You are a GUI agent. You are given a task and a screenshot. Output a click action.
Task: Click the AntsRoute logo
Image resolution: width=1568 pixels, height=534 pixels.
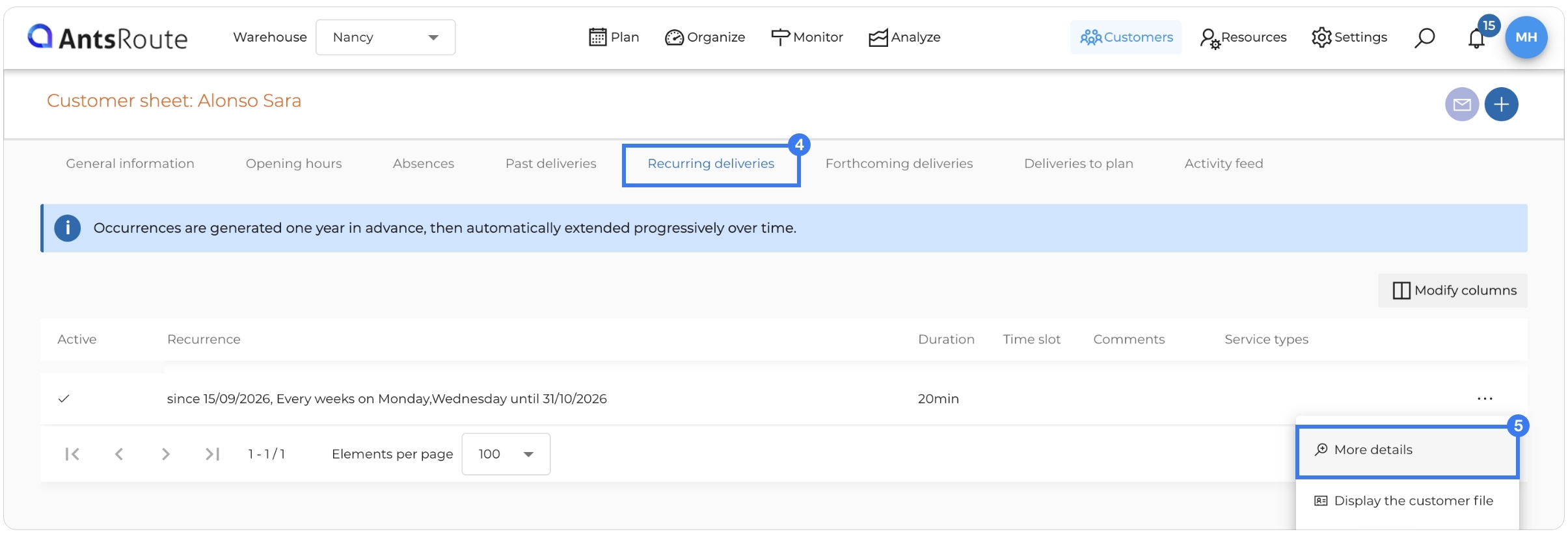point(107,38)
